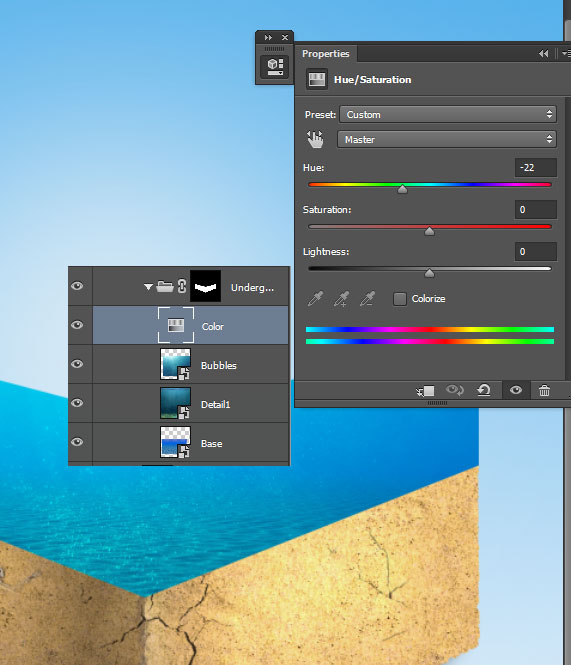Select the add-to-sample eyedropper

click(341, 299)
